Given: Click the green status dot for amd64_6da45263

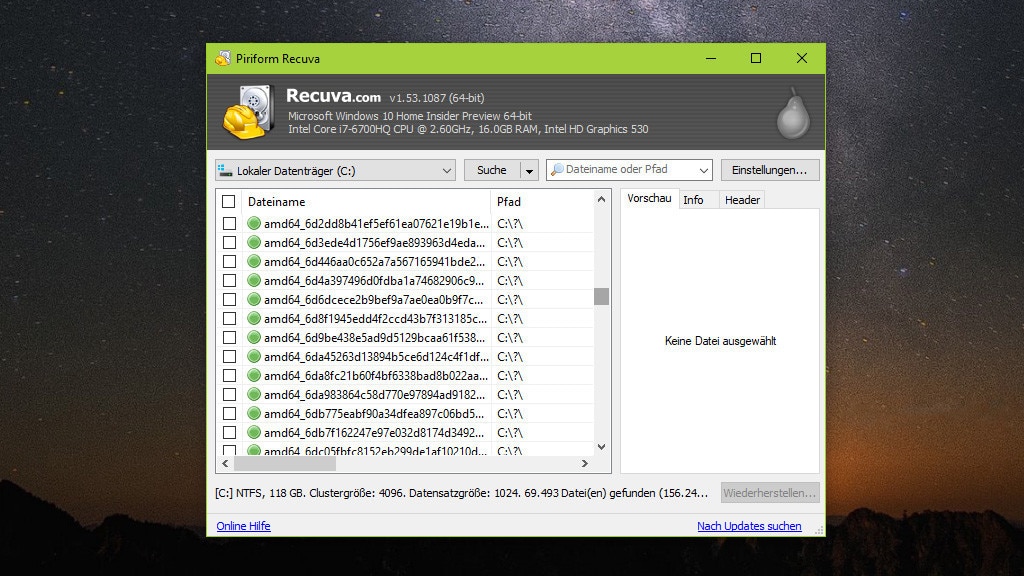Looking at the screenshot, I should (254, 356).
